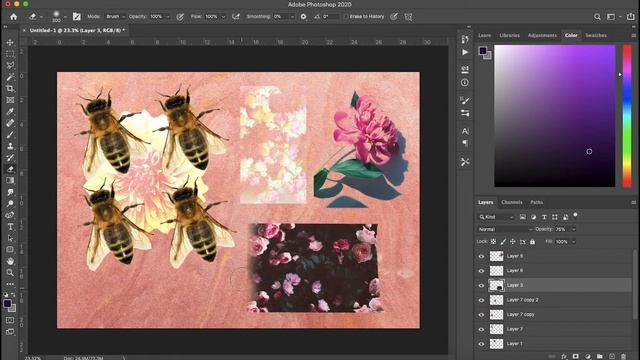
Task: Open the eraser Mode dropdown
Action: 115,17
